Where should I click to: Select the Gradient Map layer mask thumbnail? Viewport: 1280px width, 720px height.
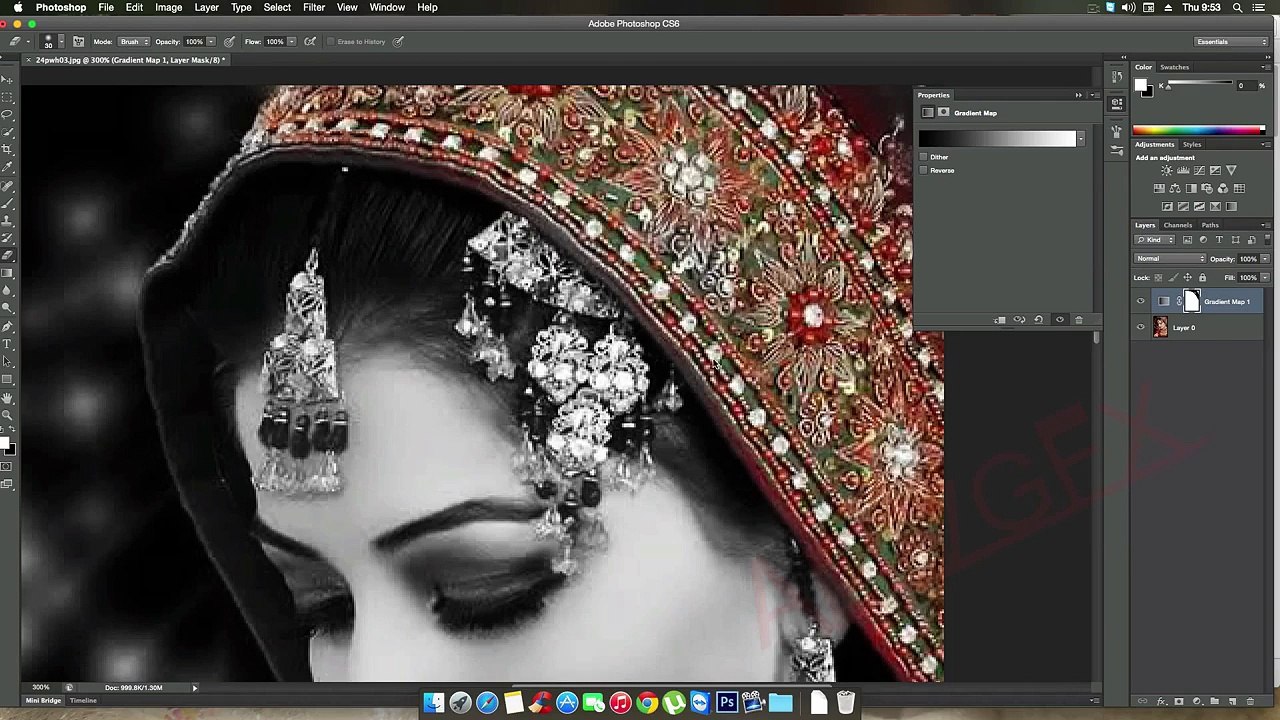1192,301
